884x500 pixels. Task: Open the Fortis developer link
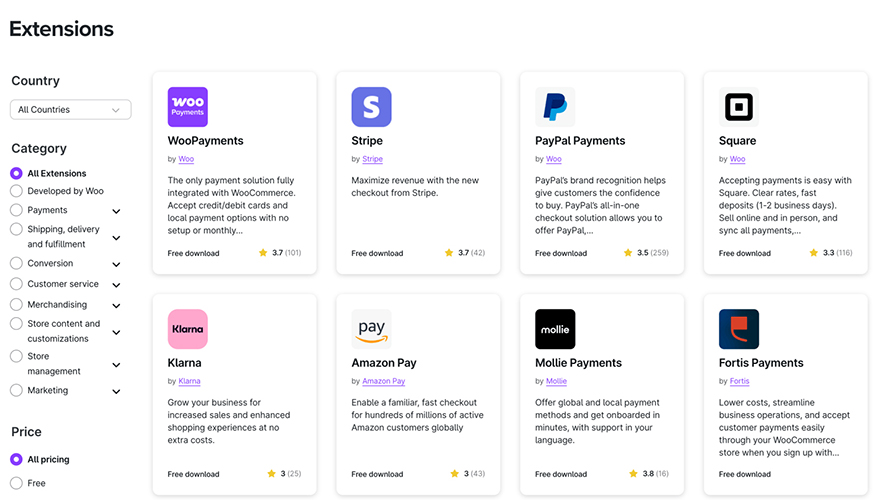740,381
